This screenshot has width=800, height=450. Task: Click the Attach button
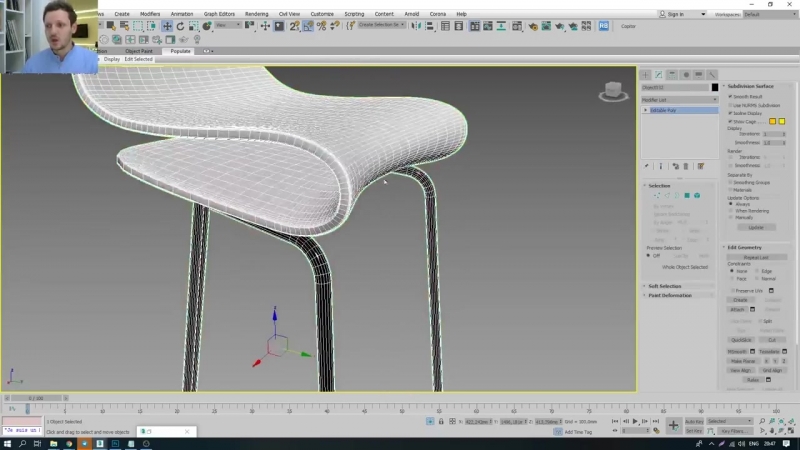[x=737, y=310]
